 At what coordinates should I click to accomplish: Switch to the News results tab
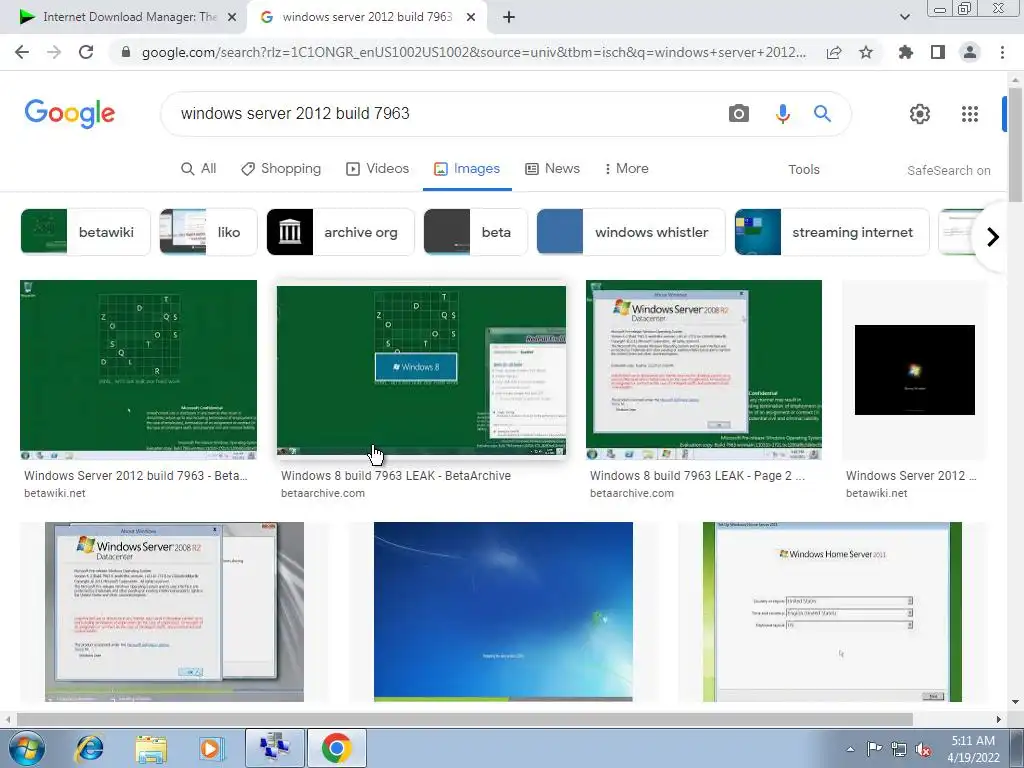pos(552,168)
